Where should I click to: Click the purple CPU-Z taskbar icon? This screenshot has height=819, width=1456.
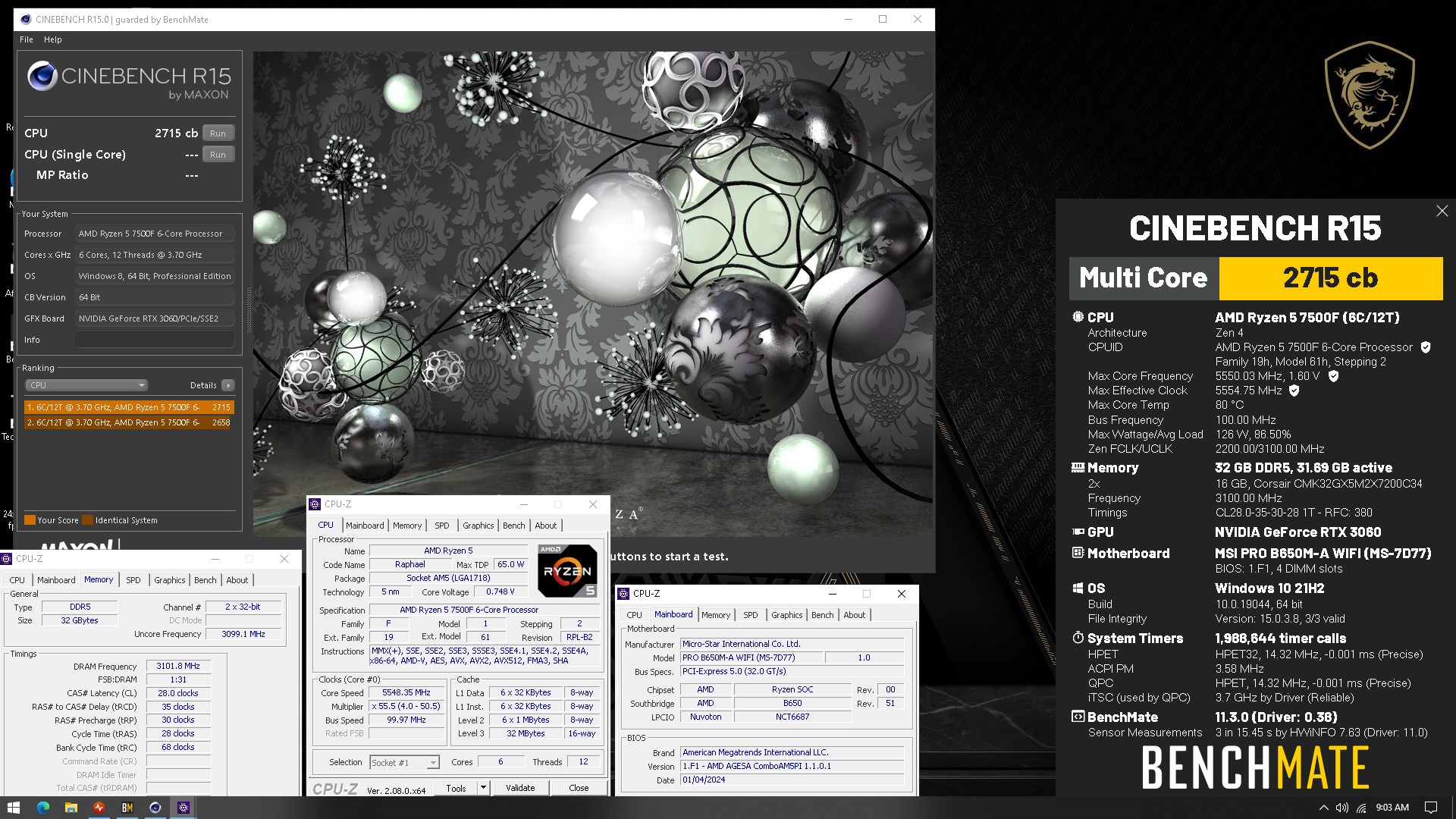coord(183,808)
